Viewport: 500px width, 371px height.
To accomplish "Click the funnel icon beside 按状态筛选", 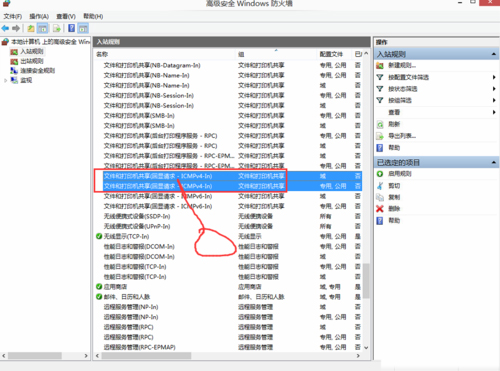I will pos(380,89).
